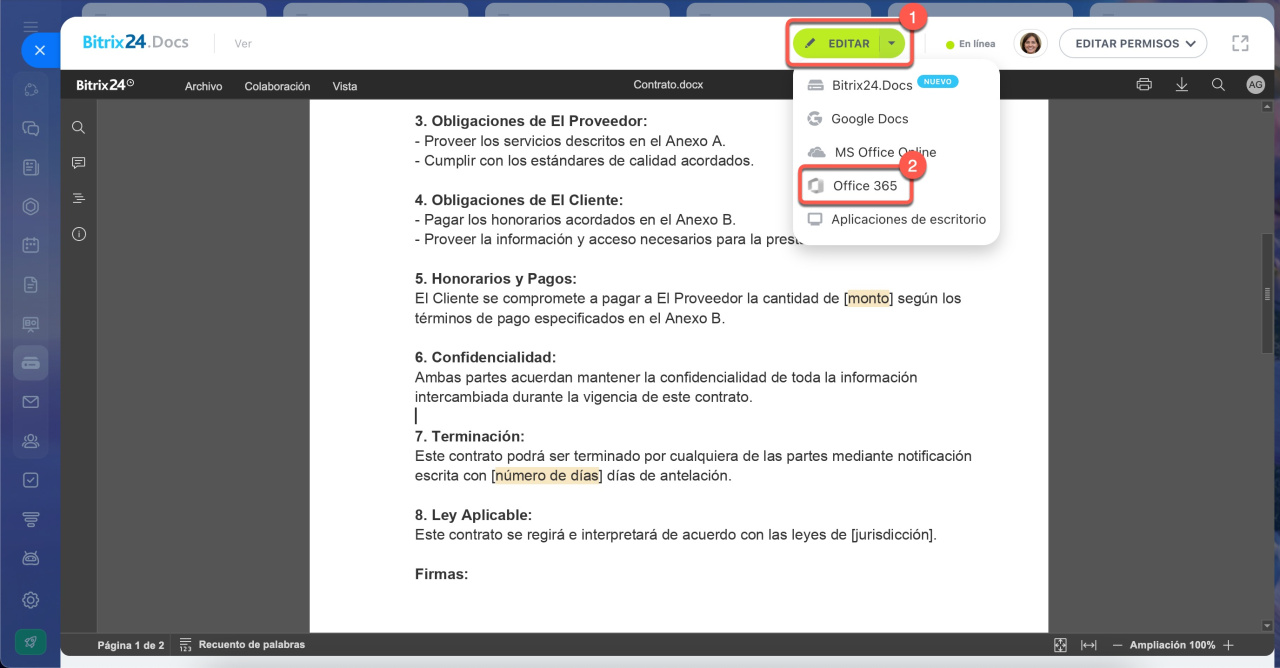Open the comments panel in the editor rail
The width and height of the screenshot is (1280, 668).
[79, 163]
